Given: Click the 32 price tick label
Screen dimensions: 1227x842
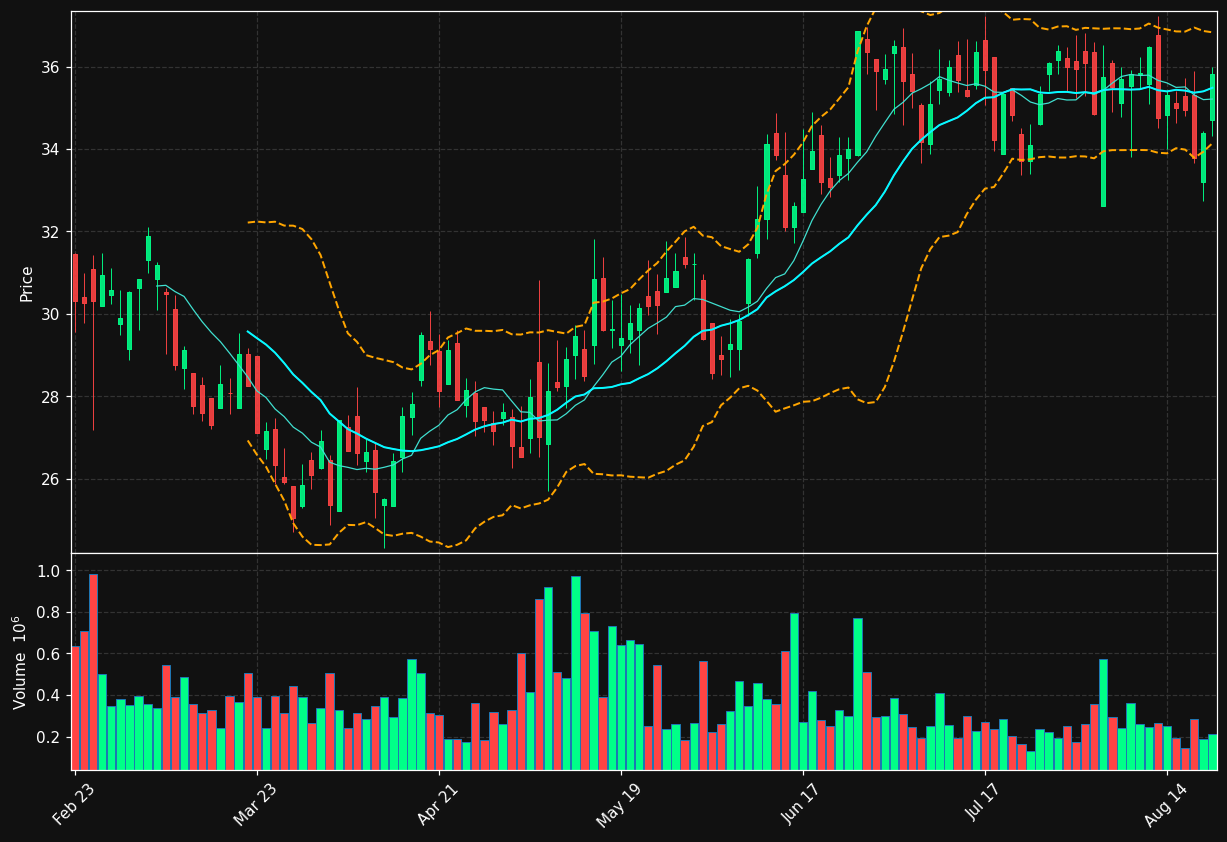Looking at the screenshot, I should (51, 232).
